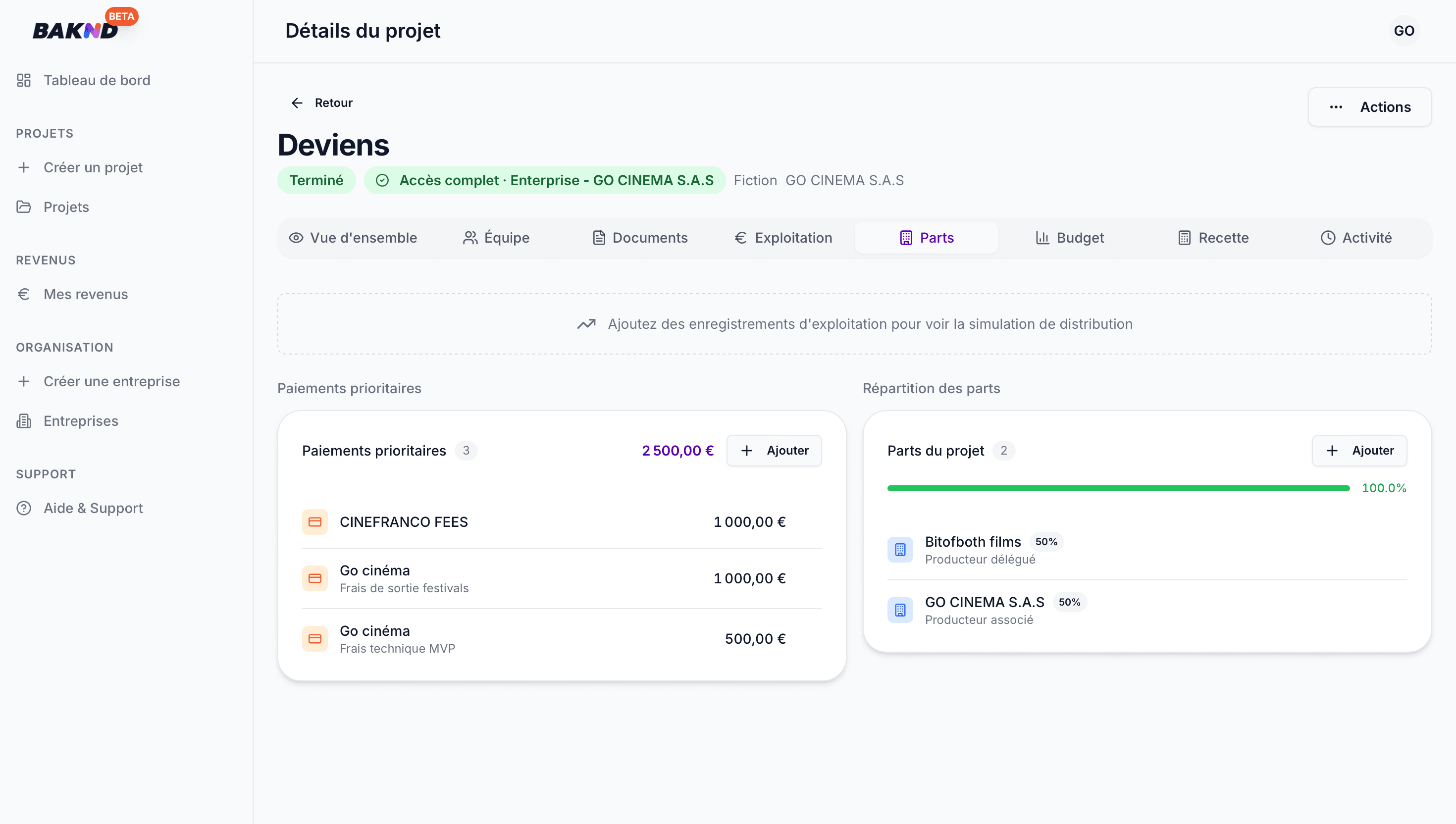Click the back arrow icon near Retour
The height and width of the screenshot is (824, 1456).
coord(297,103)
